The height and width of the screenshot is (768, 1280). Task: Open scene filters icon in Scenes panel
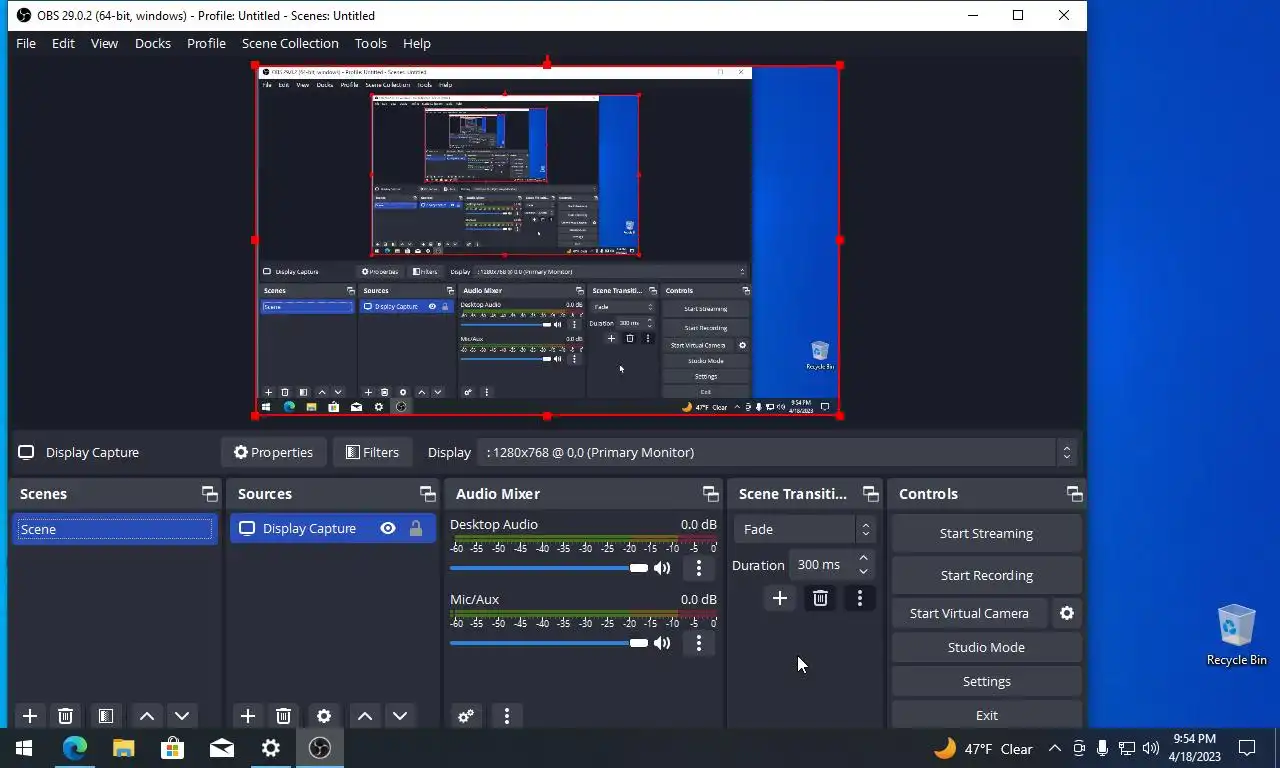(x=105, y=716)
